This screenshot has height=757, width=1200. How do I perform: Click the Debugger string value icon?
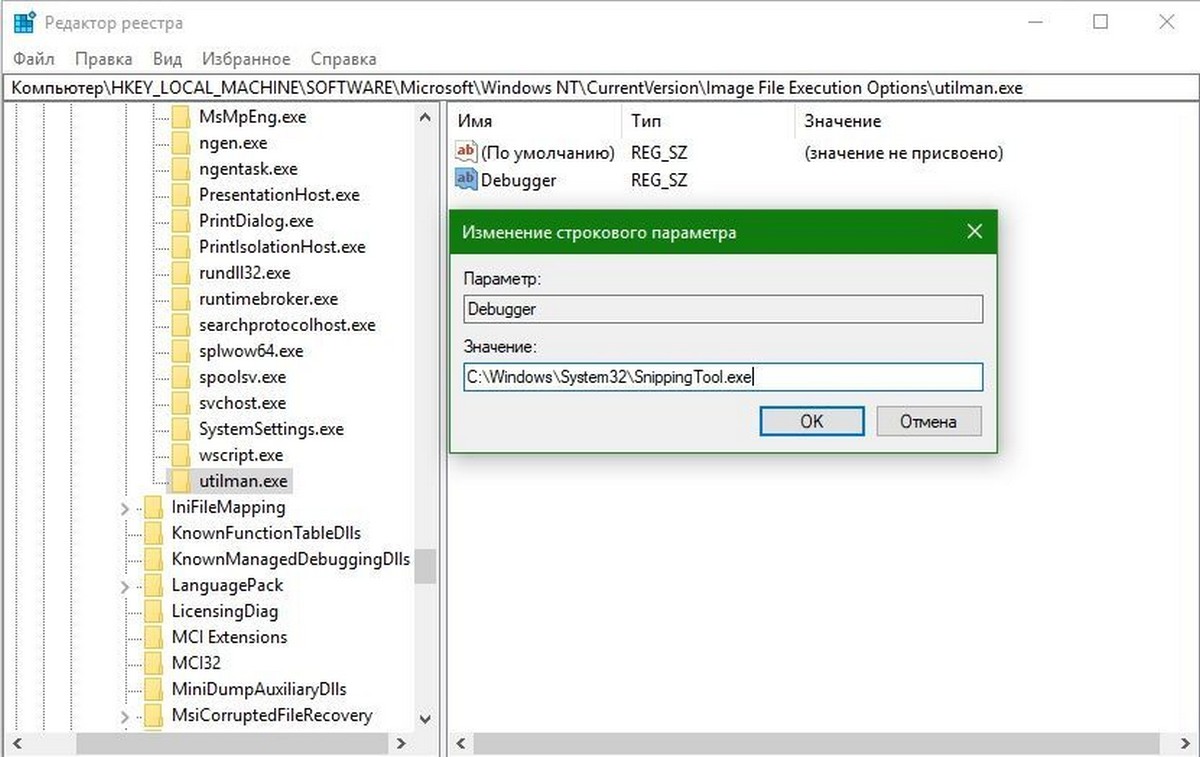(466, 180)
